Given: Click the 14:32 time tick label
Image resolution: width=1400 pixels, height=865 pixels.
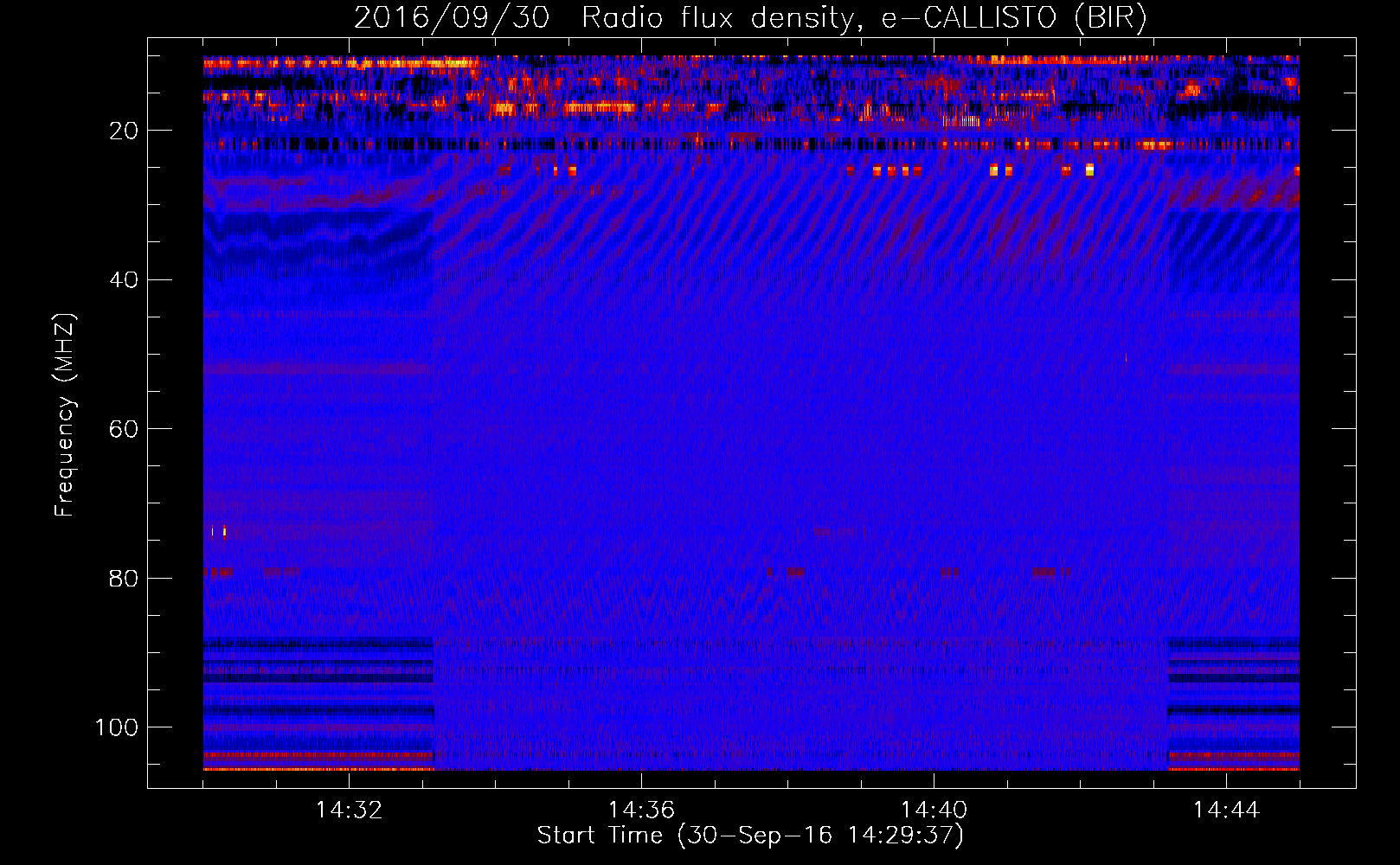Looking at the screenshot, I should (x=349, y=811).
